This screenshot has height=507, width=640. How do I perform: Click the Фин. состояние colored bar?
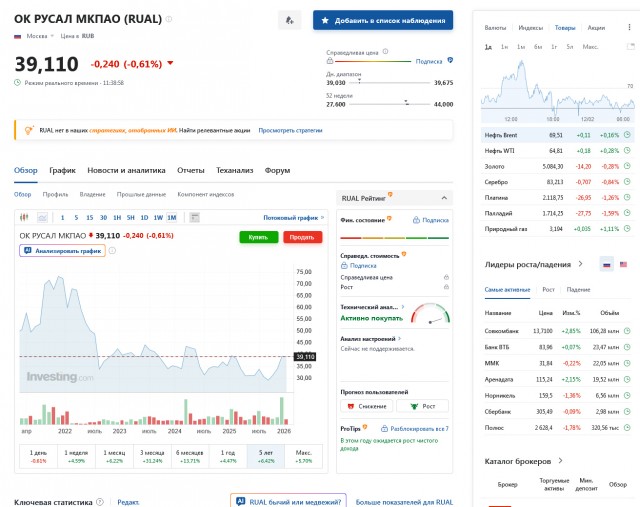point(394,238)
